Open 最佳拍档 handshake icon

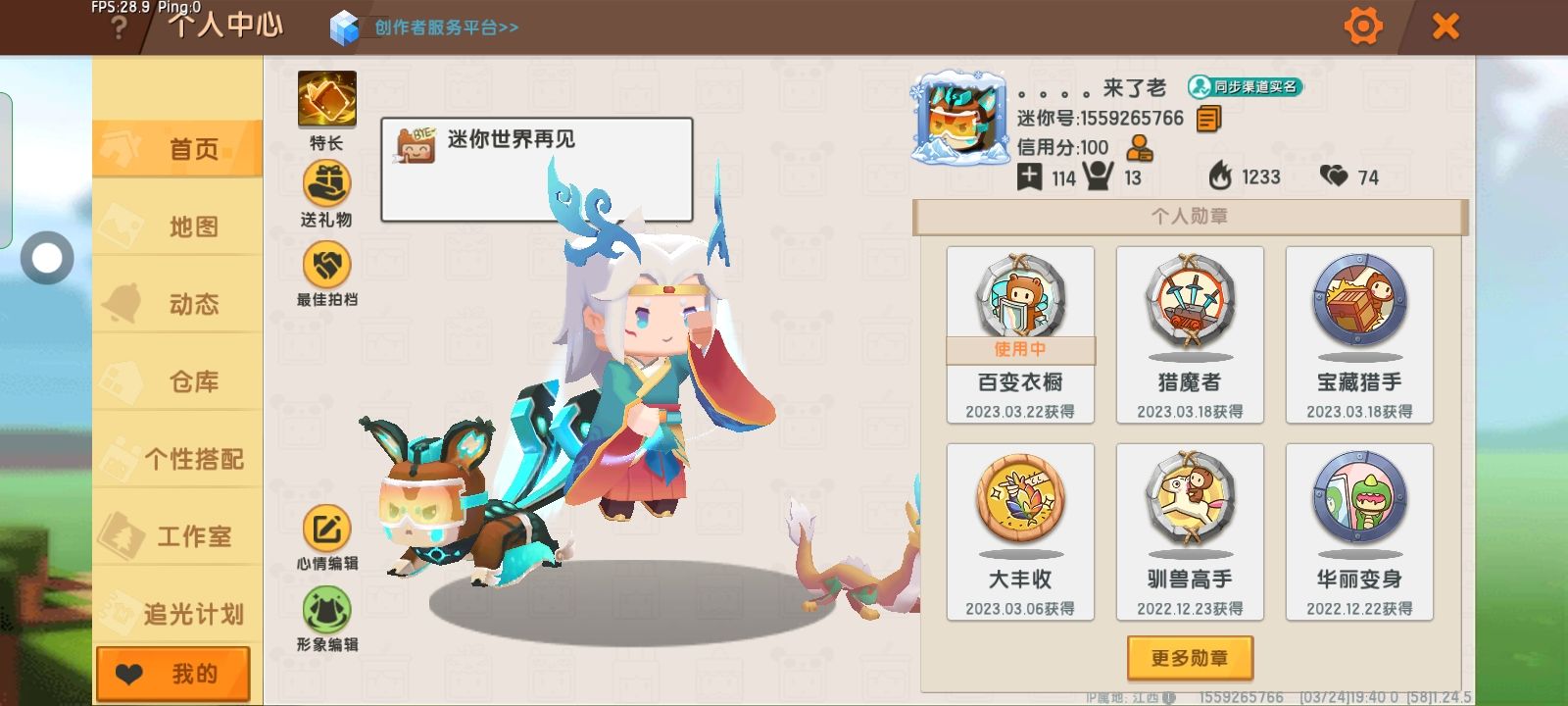click(326, 265)
